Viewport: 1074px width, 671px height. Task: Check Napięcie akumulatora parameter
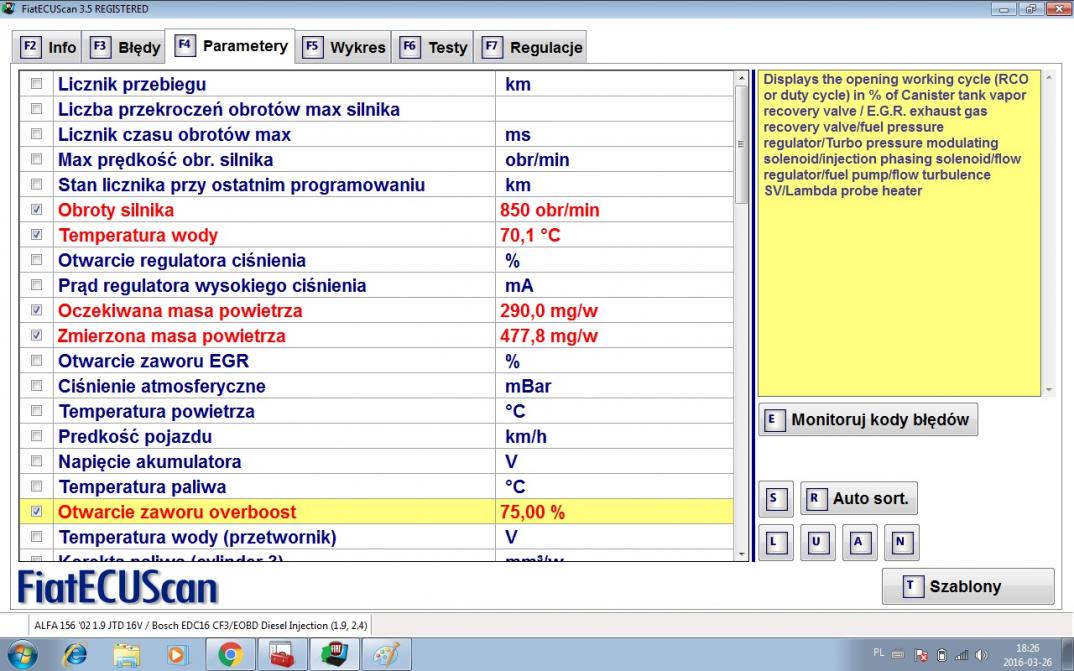click(36, 461)
